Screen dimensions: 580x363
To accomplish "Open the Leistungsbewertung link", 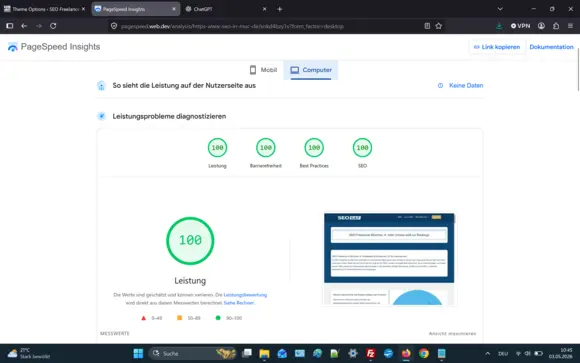I will coord(245,295).
